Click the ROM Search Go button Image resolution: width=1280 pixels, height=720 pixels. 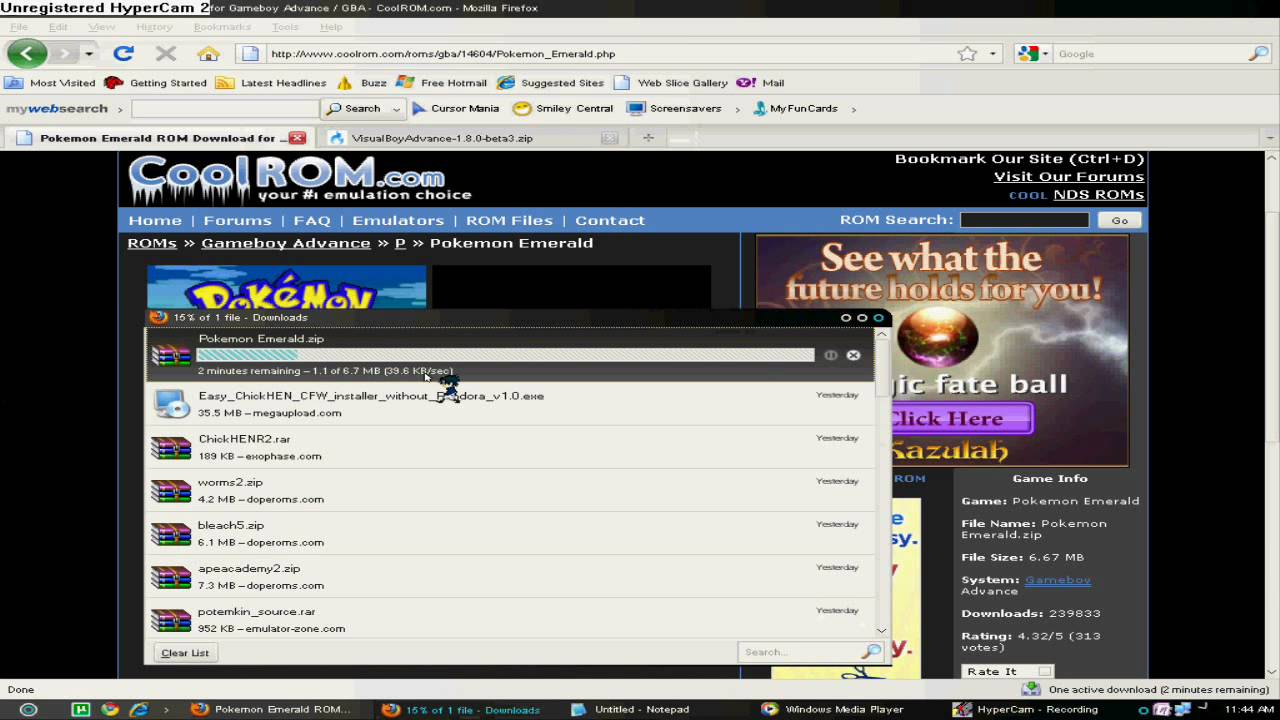click(1119, 220)
